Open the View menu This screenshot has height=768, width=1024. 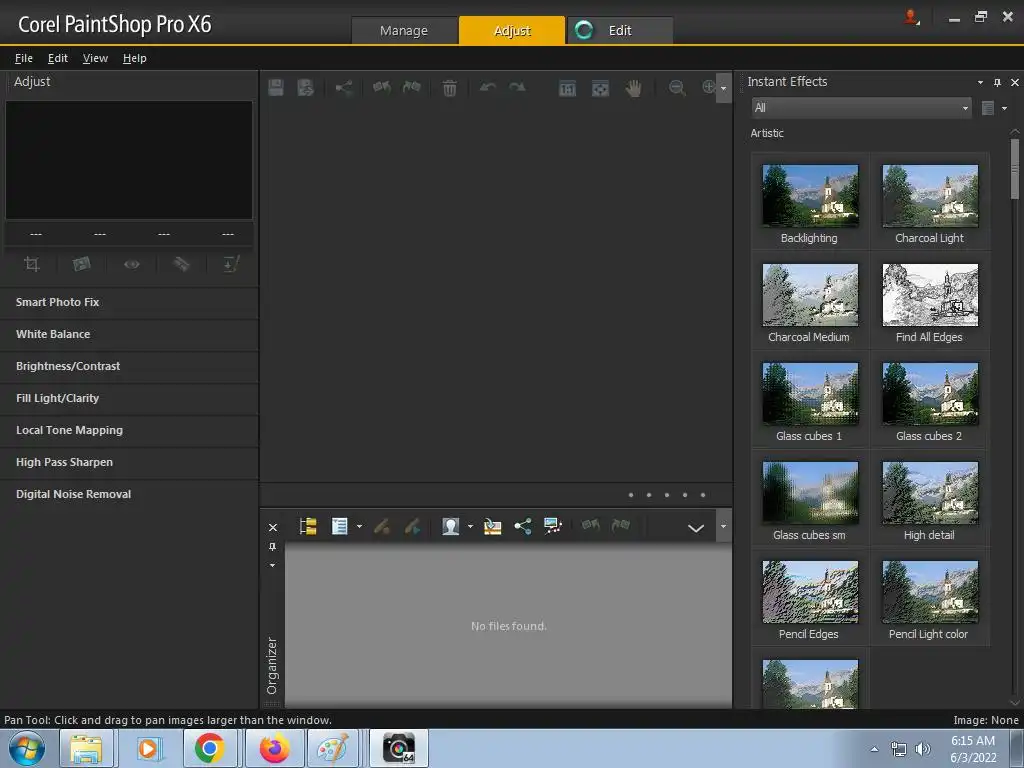pyautogui.click(x=95, y=58)
